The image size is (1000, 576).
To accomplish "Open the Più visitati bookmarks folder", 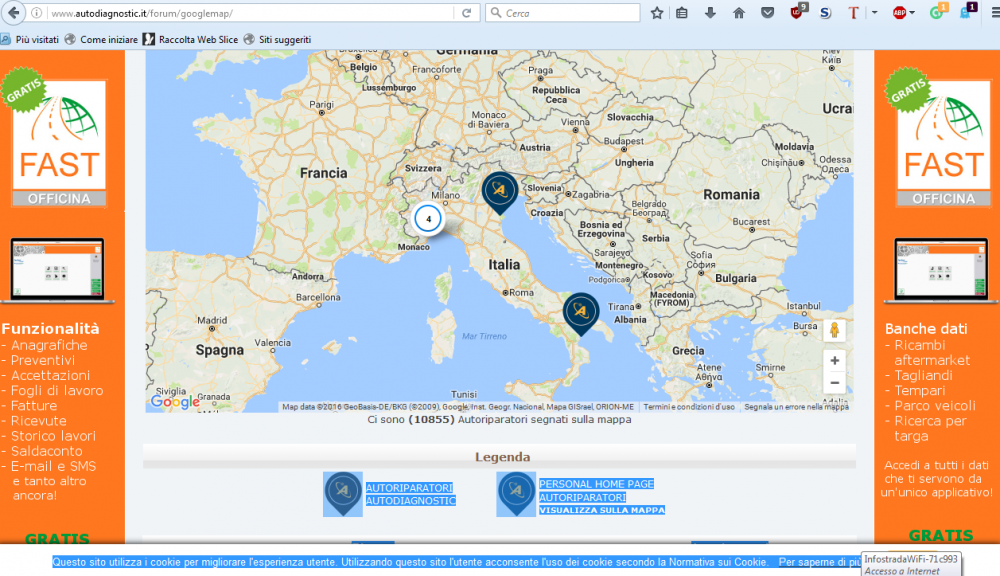I will (31, 39).
